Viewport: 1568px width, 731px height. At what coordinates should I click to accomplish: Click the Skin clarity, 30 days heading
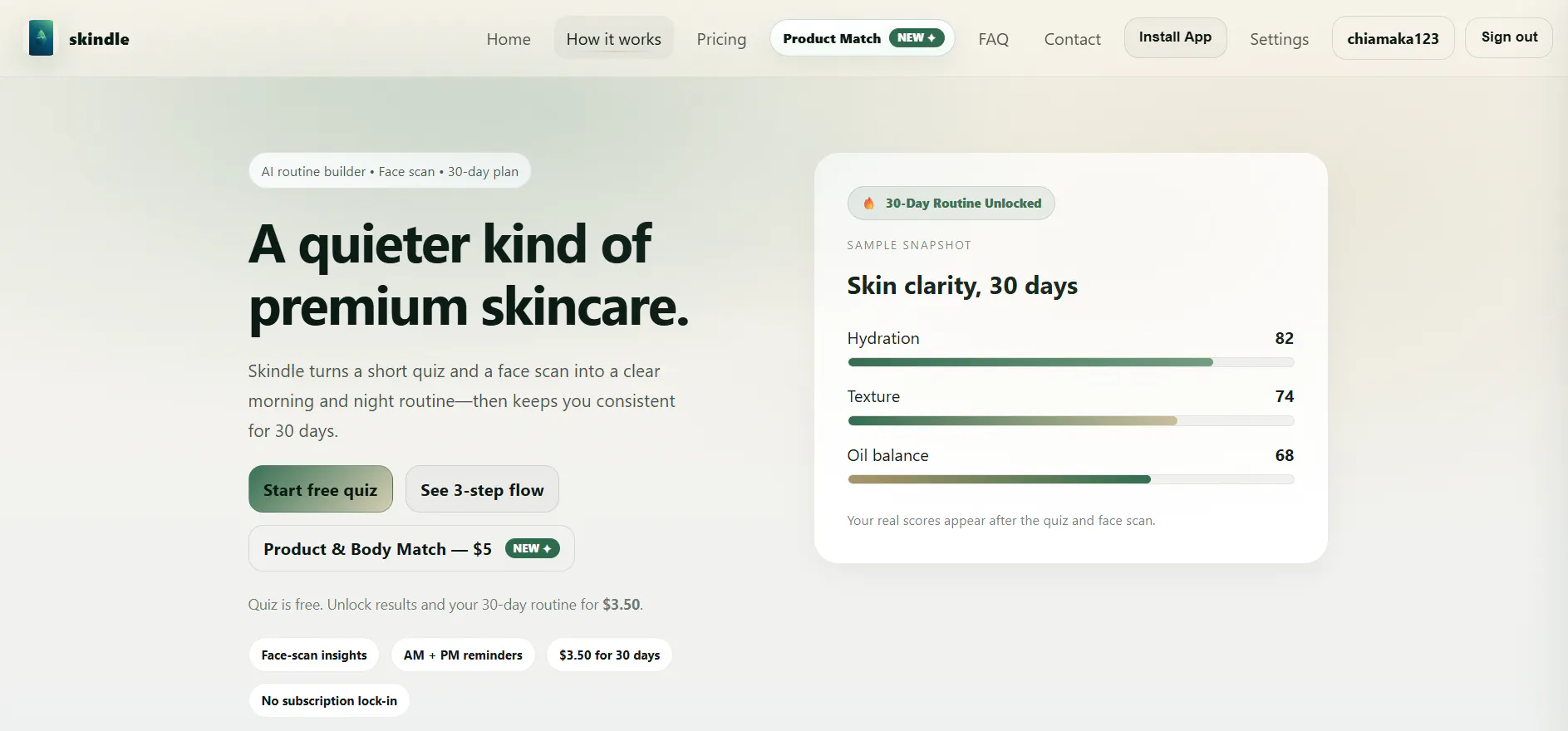[x=962, y=286]
